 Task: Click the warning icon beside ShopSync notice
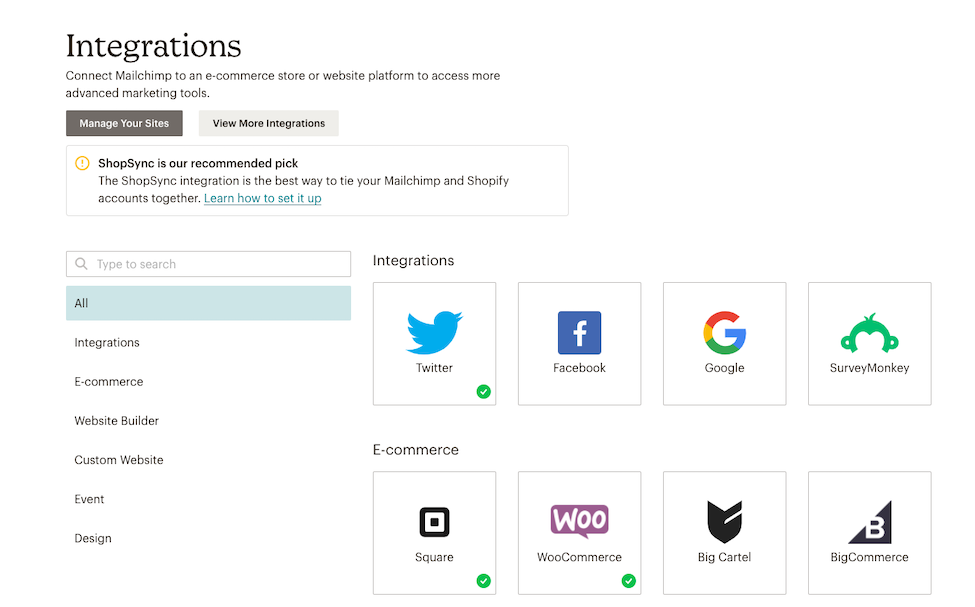pos(81,162)
